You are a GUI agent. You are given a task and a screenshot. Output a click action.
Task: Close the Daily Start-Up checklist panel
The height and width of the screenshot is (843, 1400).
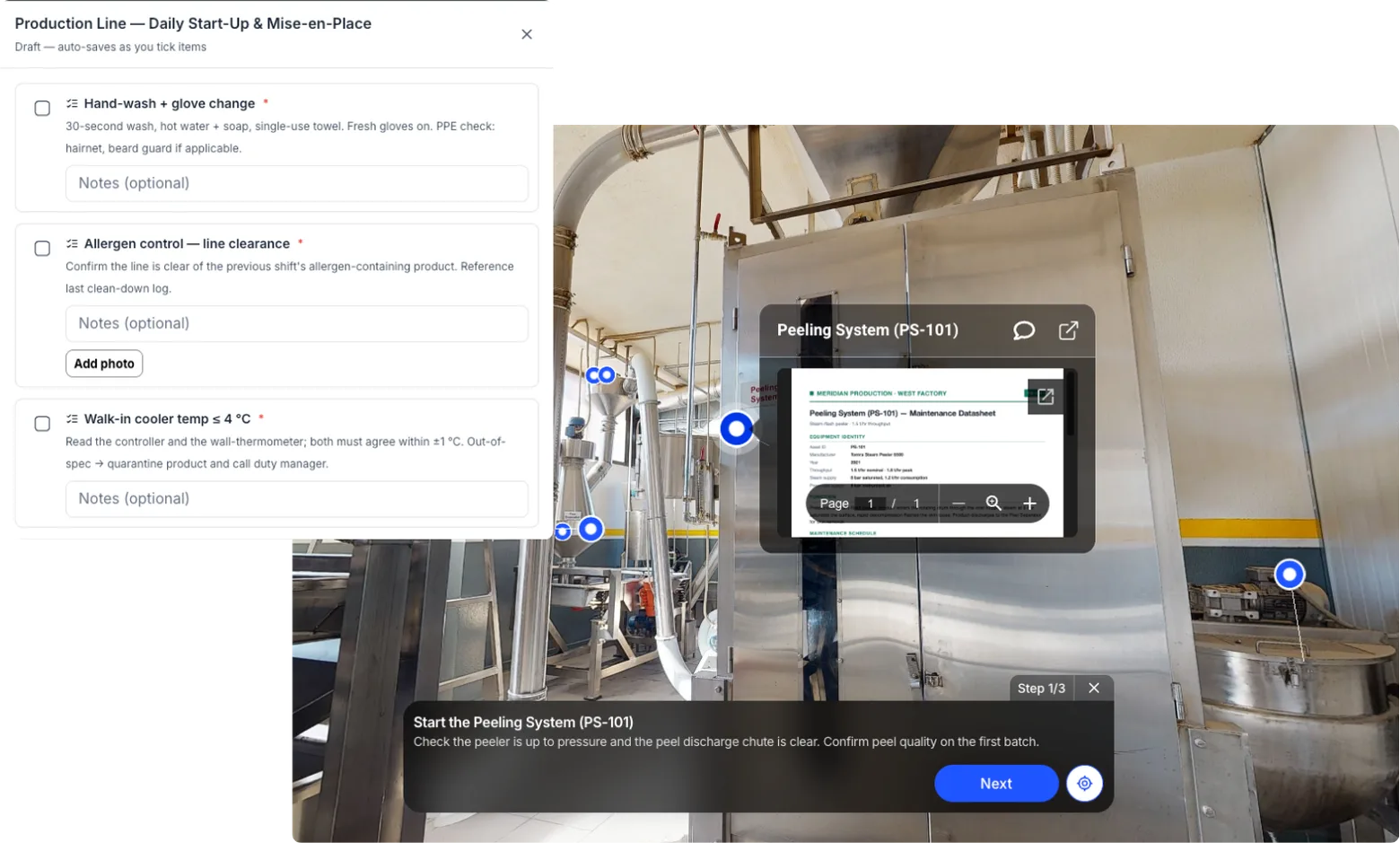[x=527, y=34]
